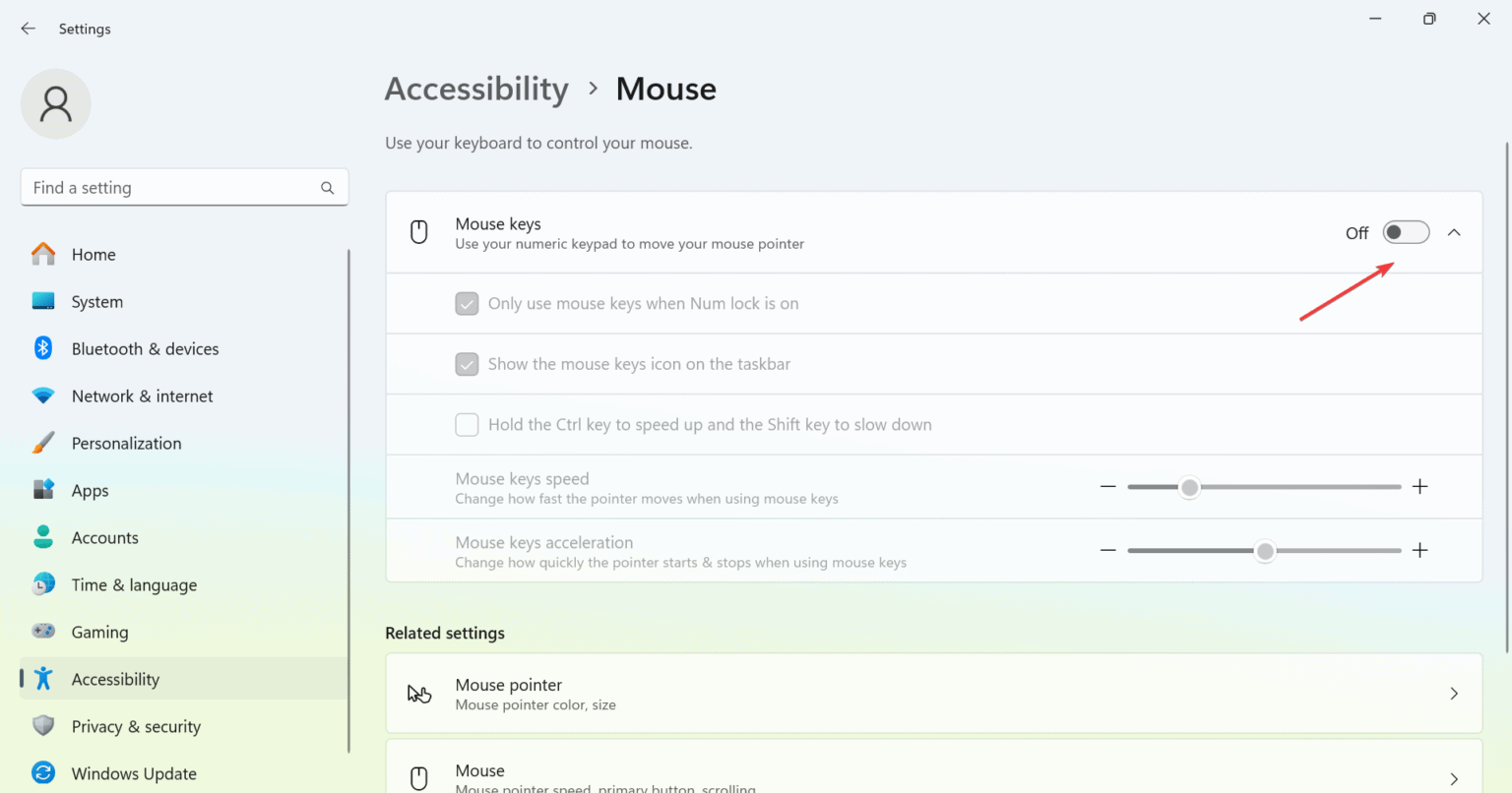Uncheck Only use mouse keys when Num lock on
Screen dimensions: 1512x793
(x=467, y=303)
